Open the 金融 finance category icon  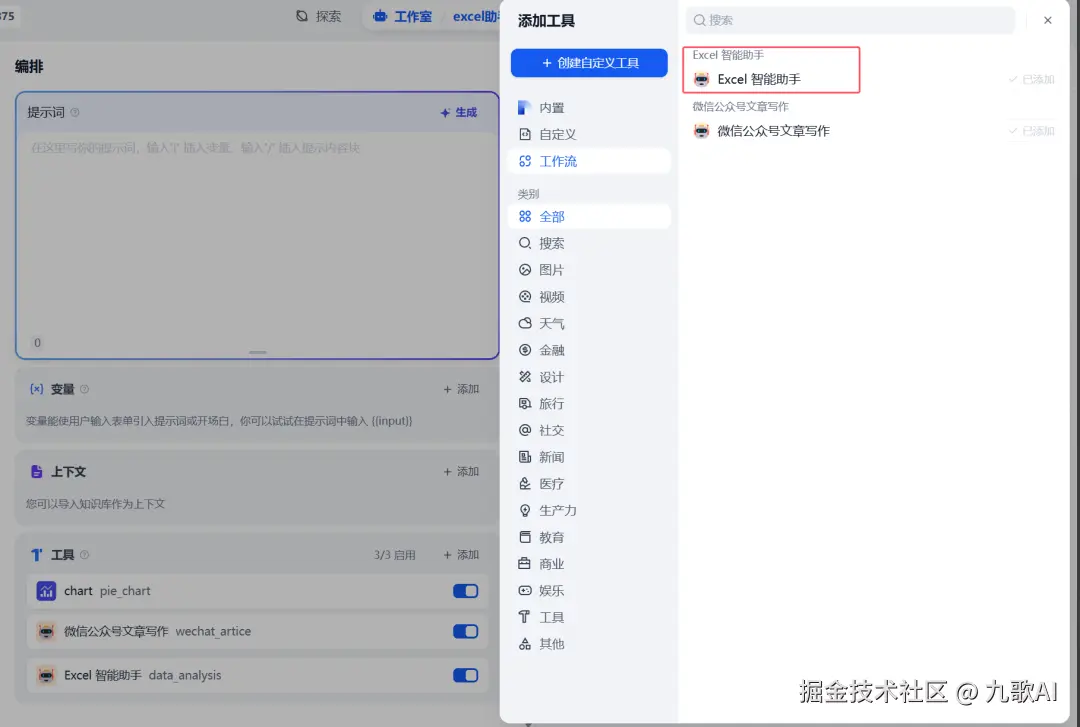click(x=525, y=350)
